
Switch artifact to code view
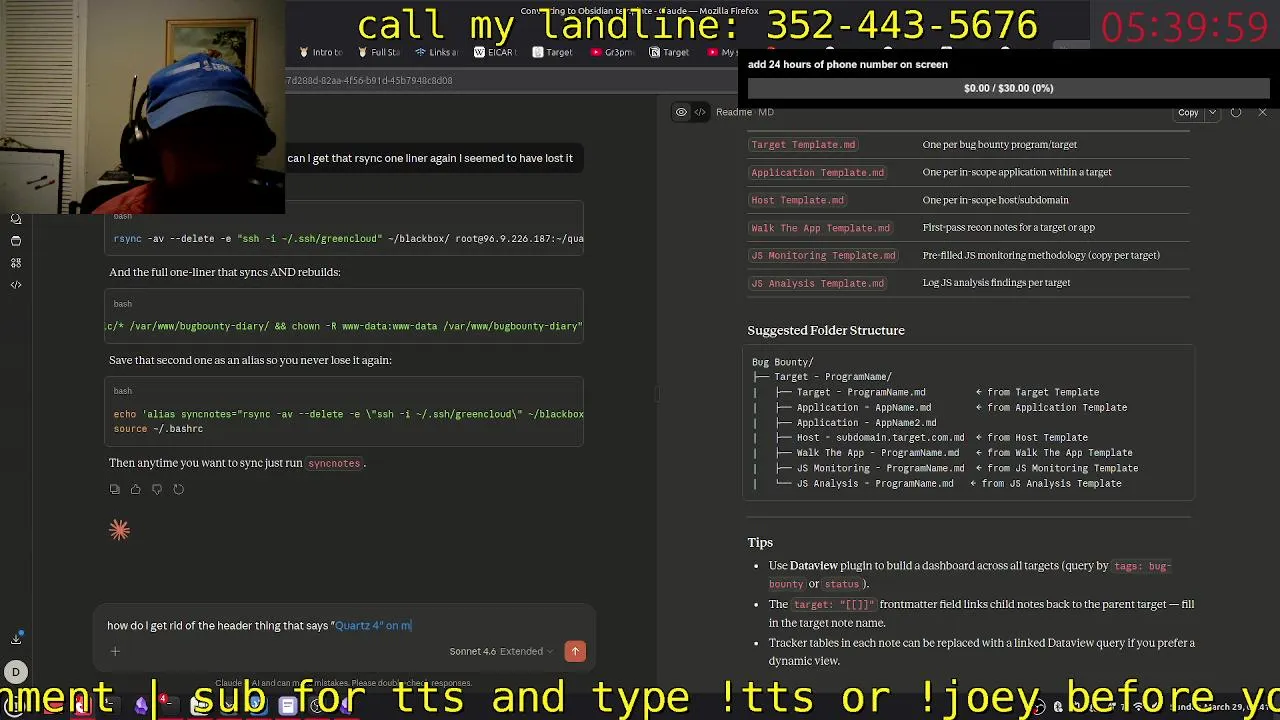coord(700,112)
